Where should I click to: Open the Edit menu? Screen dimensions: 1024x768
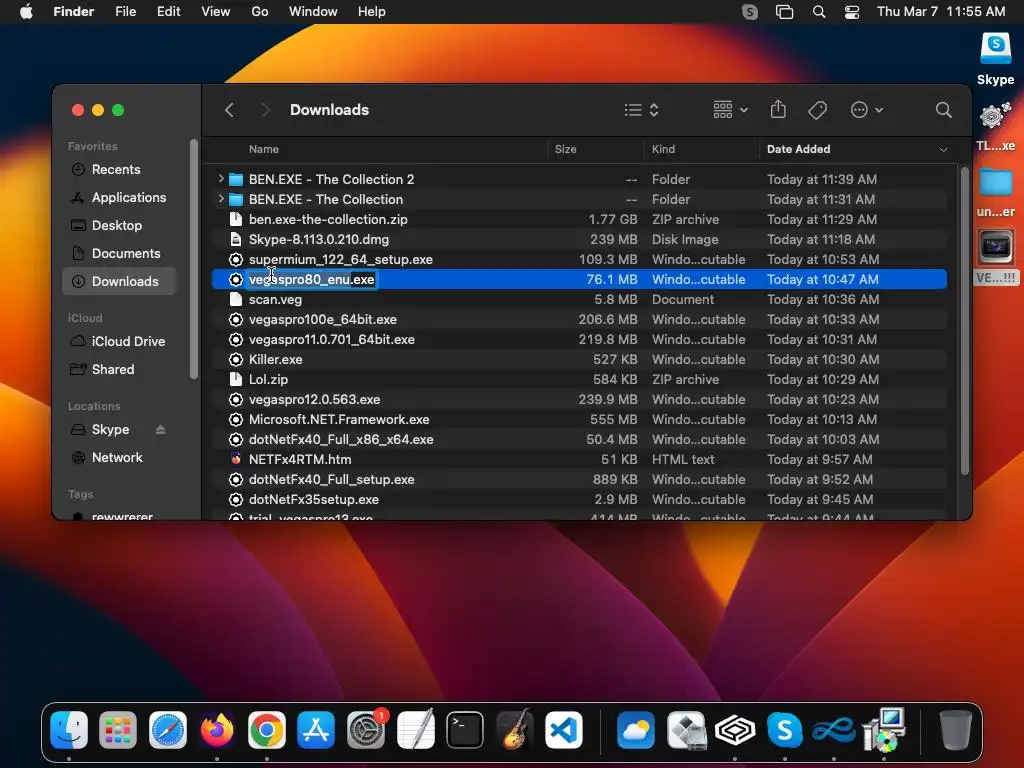168,12
